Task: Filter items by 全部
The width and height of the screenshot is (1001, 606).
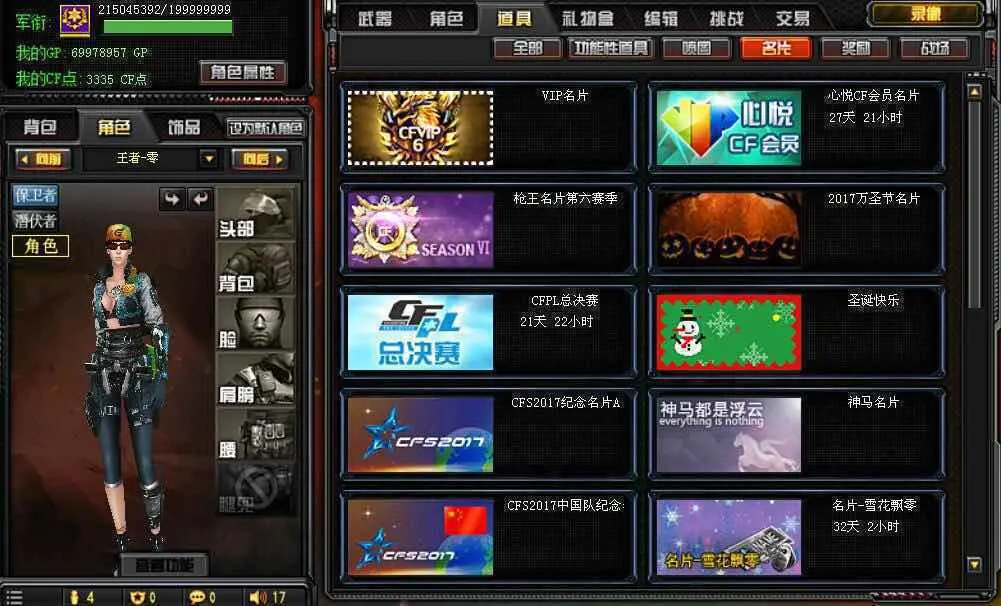Action: (x=527, y=48)
